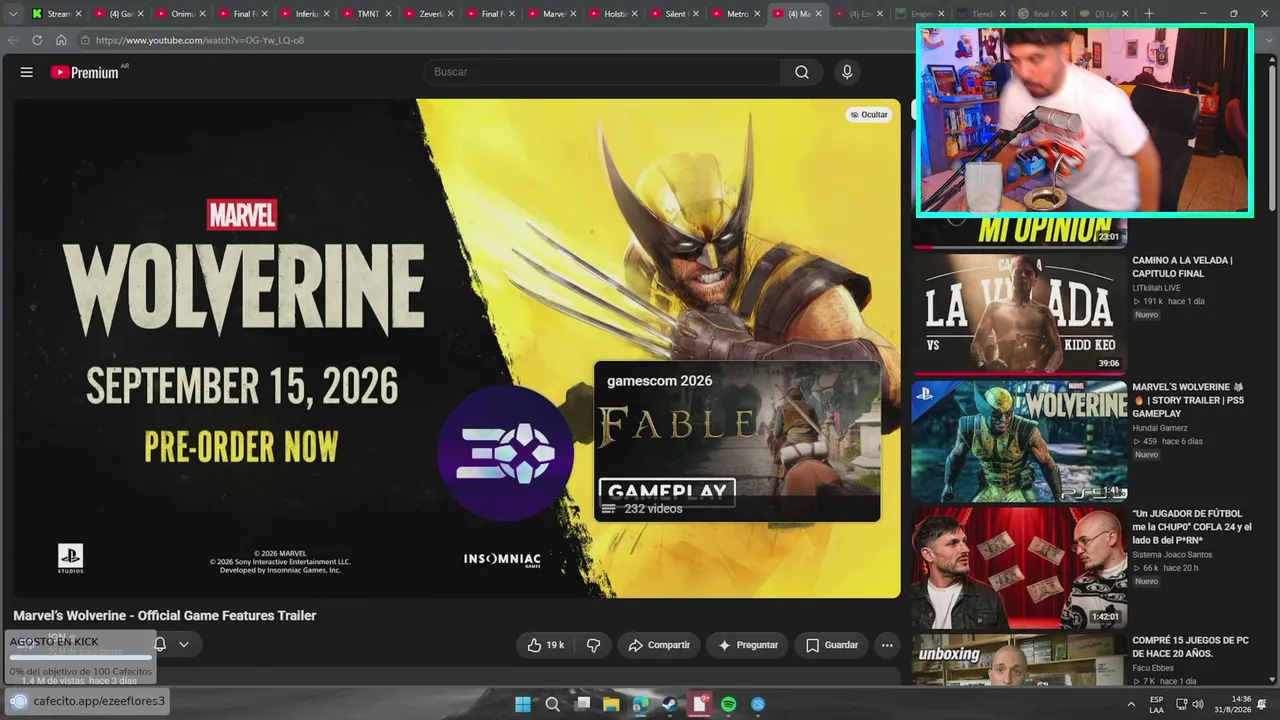Open the Sistema Joaco Santos channel link
Screen dimensions: 1280x720
1172,555
